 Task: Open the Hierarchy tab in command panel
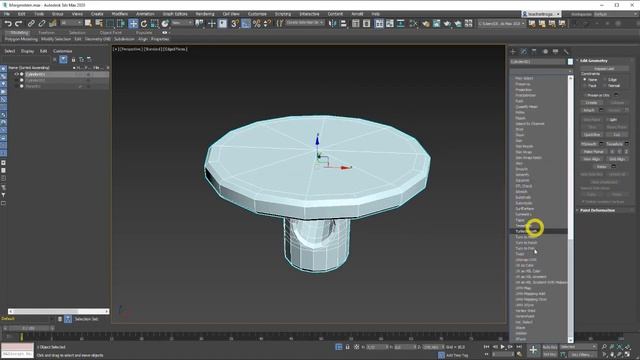pyautogui.click(x=534, y=51)
